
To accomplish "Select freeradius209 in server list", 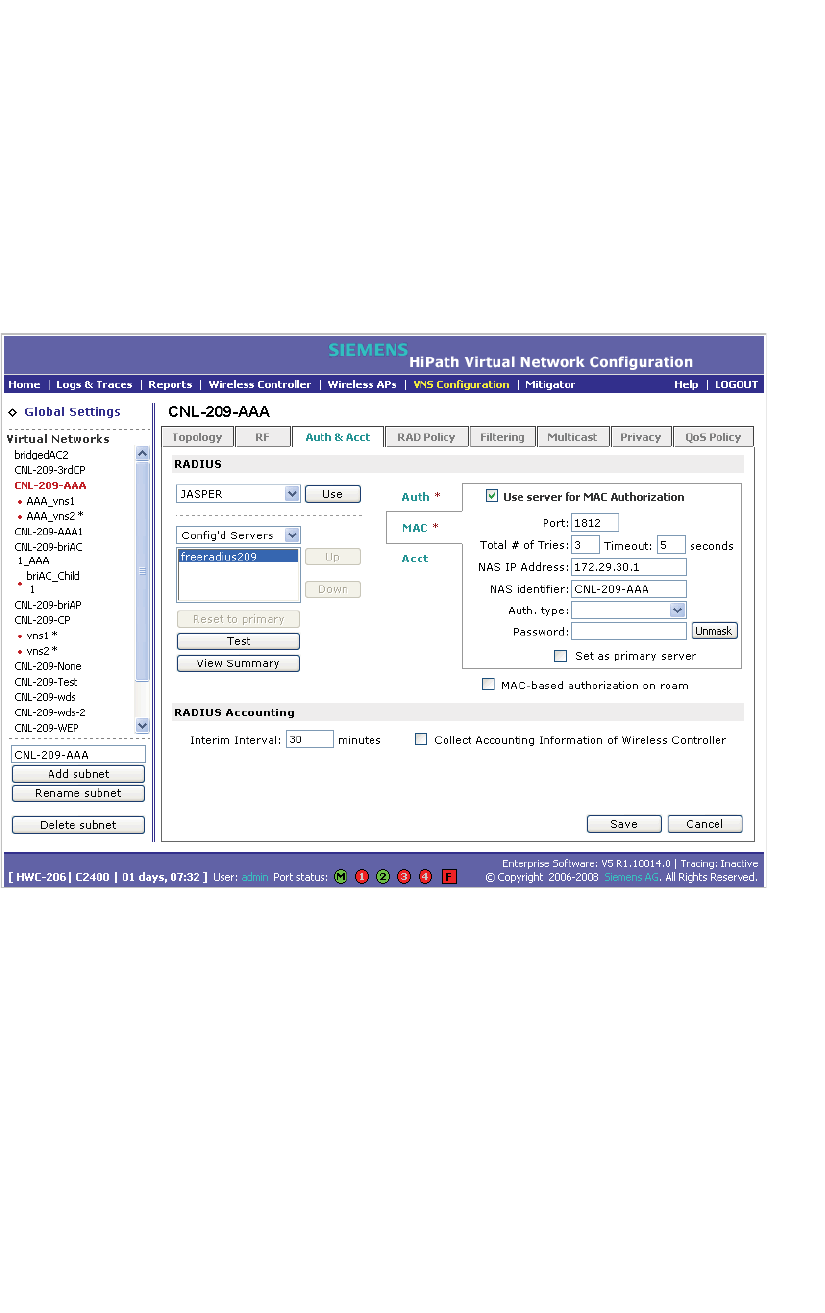I will (238, 556).
